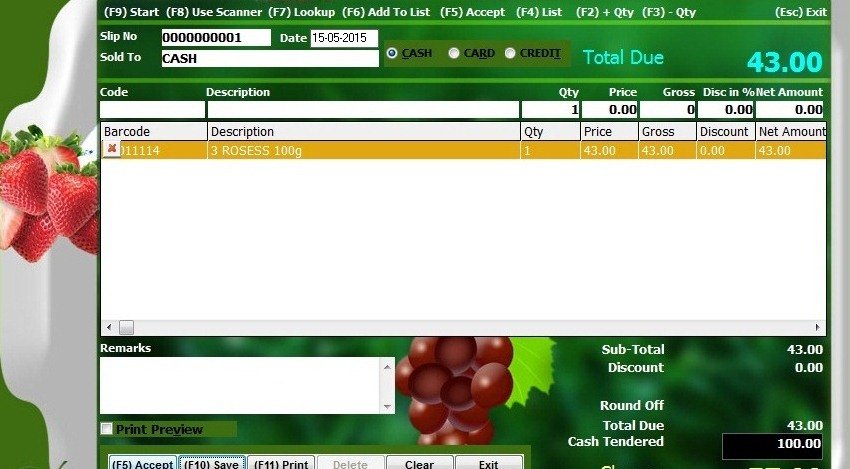
Task: Click the Slip No input field
Action: [215, 38]
